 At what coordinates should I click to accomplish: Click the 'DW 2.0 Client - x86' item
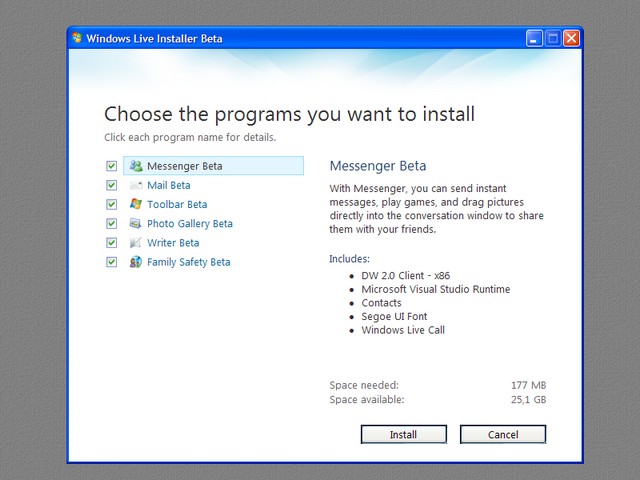406,276
